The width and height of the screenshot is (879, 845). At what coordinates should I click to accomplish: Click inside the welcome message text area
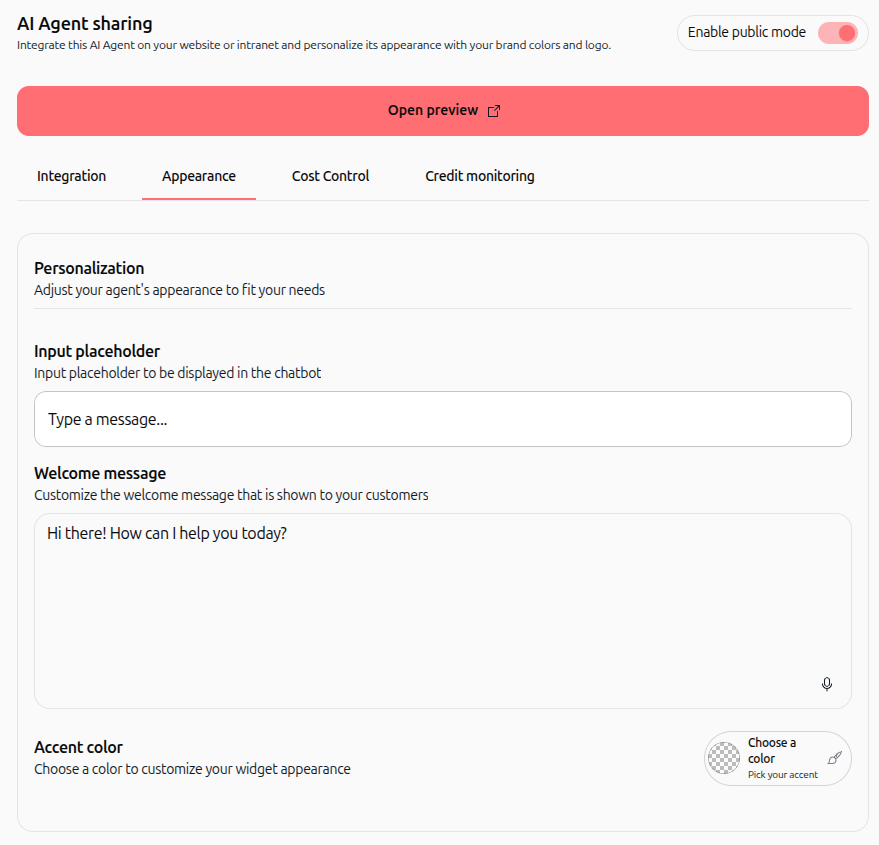pyautogui.click(x=442, y=611)
